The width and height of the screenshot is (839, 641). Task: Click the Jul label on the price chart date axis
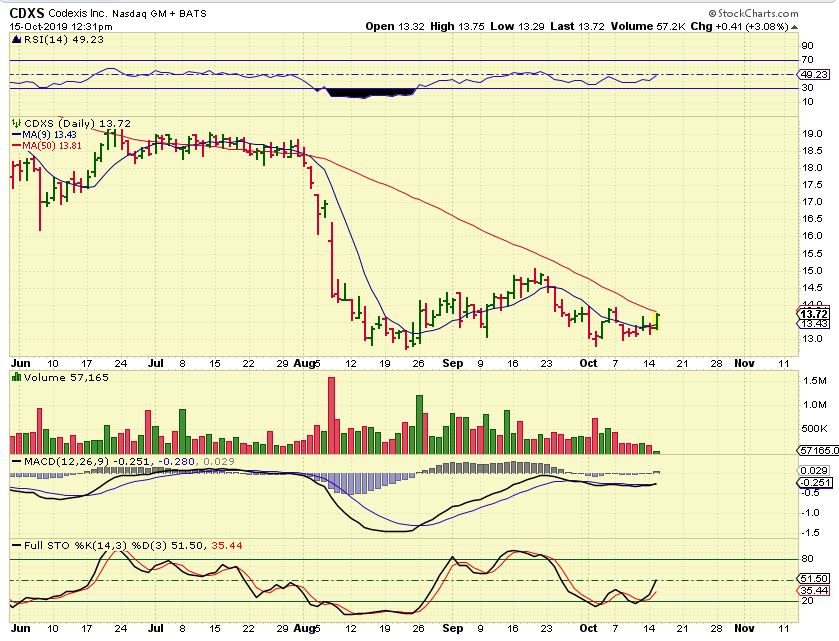[x=155, y=363]
